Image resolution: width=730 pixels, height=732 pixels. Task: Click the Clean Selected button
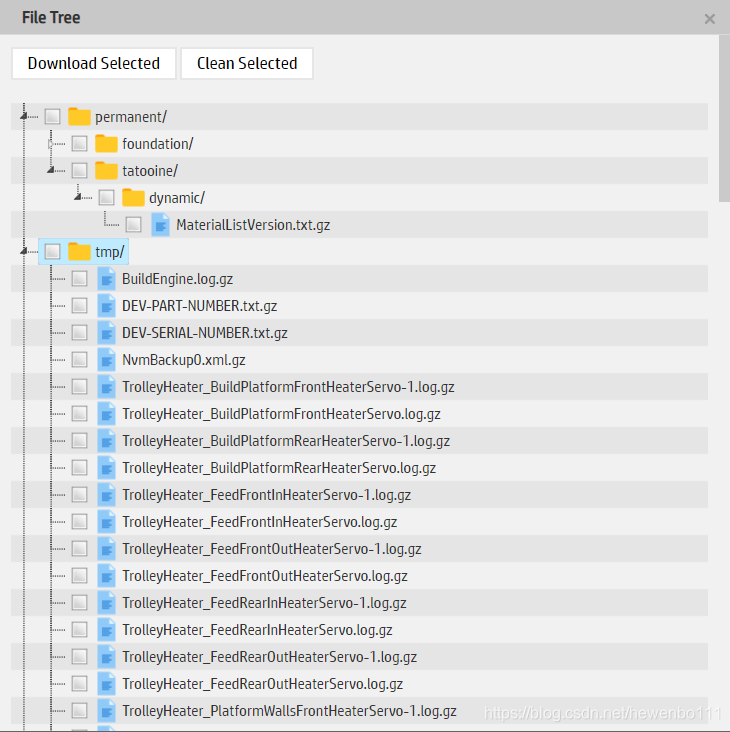(247, 63)
